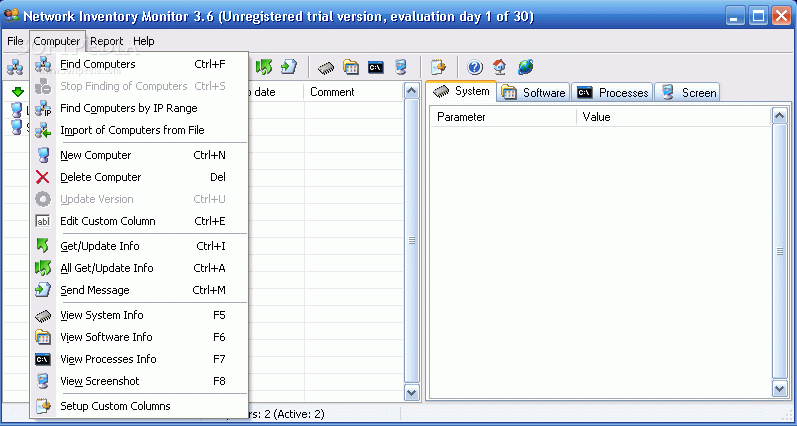Switch to the Processes tab
This screenshot has width=797, height=426.
coord(612,93)
